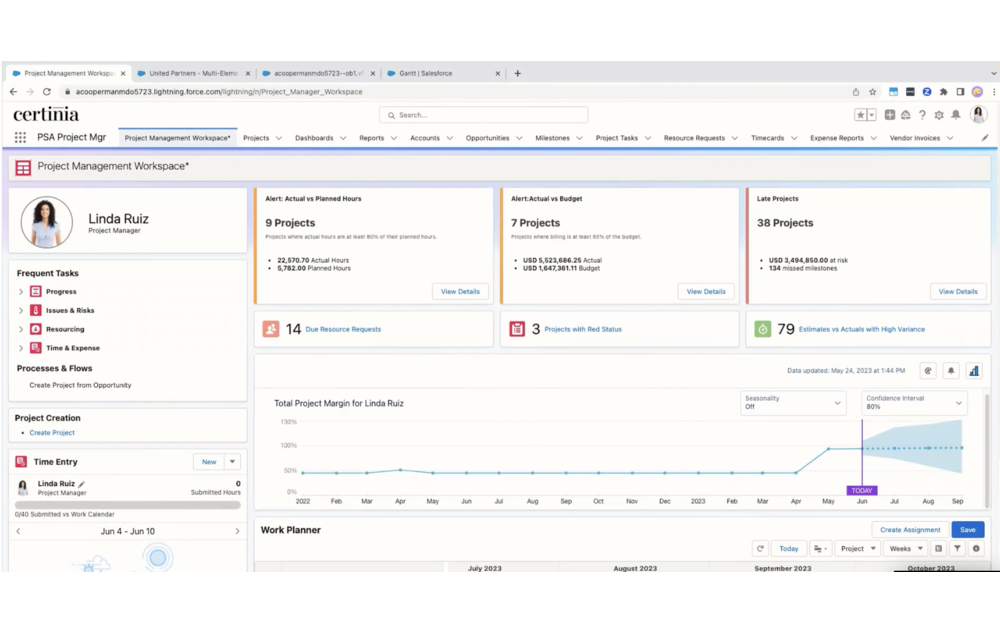Open View Details for Late Projects
This screenshot has width=1000, height=632.
point(958,291)
